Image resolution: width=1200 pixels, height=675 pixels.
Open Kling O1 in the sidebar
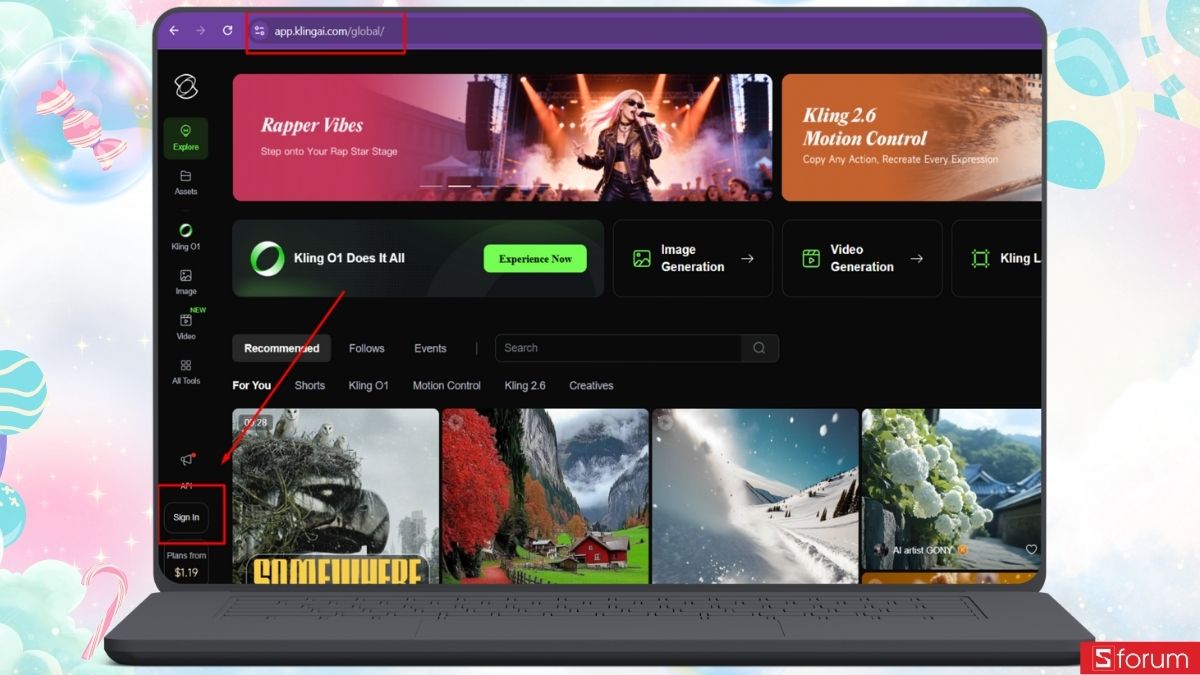186,237
